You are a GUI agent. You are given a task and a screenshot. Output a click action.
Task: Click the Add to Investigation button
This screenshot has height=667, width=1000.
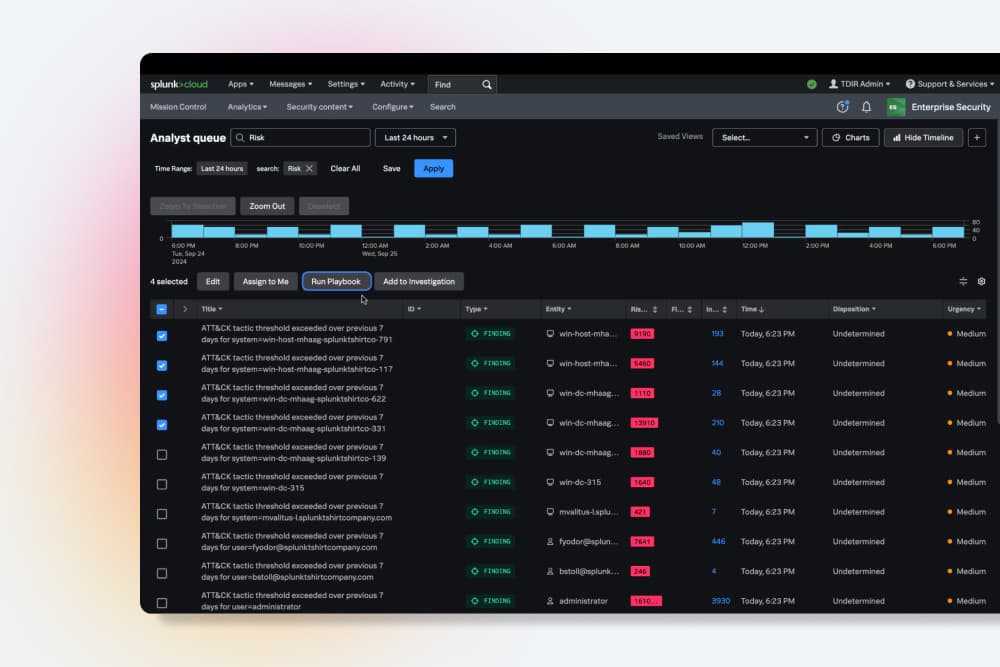click(x=419, y=281)
